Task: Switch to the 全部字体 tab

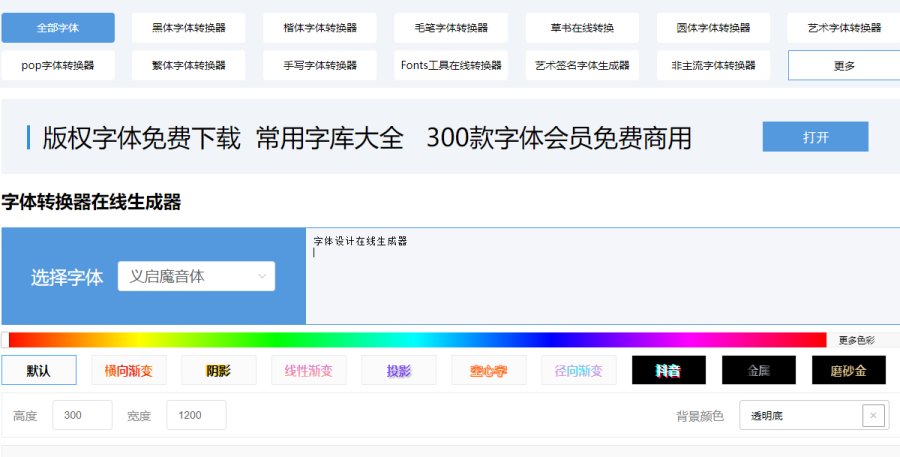Action: click(57, 28)
